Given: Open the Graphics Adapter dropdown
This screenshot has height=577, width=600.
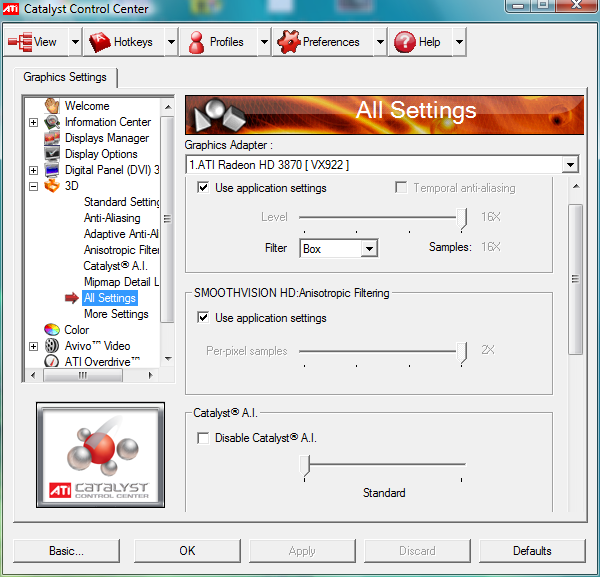Looking at the screenshot, I should click(x=570, y=165).
